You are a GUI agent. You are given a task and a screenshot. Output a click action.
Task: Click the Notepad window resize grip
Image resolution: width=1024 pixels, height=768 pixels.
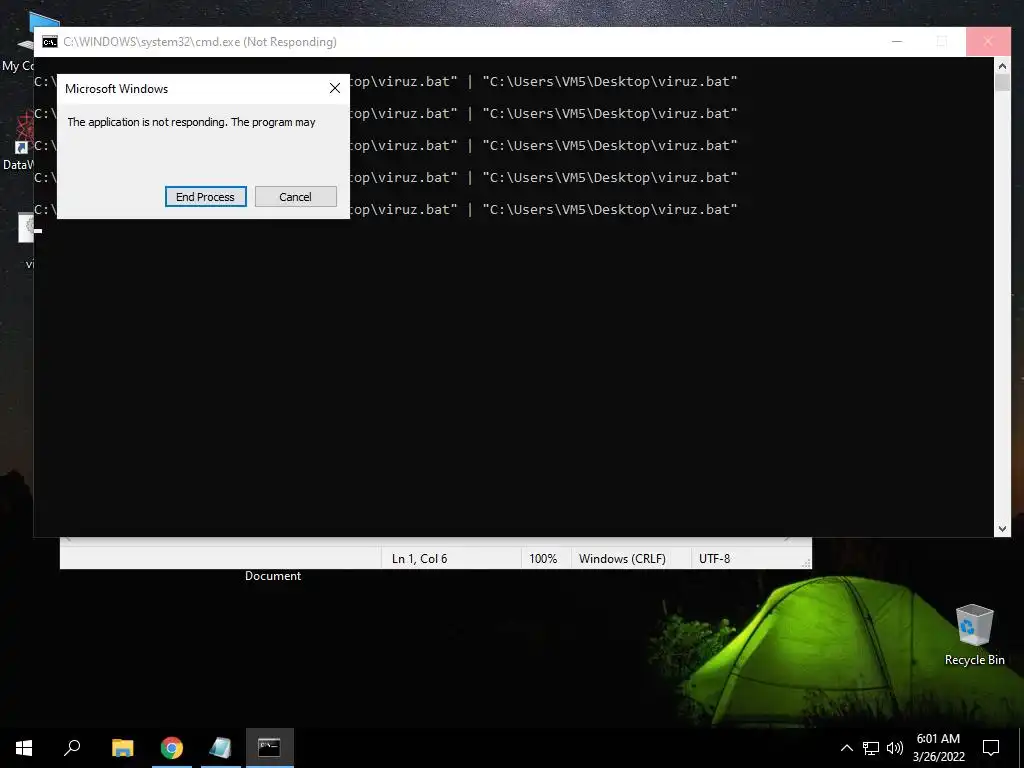pyautogui.click(x=806, y=563)
